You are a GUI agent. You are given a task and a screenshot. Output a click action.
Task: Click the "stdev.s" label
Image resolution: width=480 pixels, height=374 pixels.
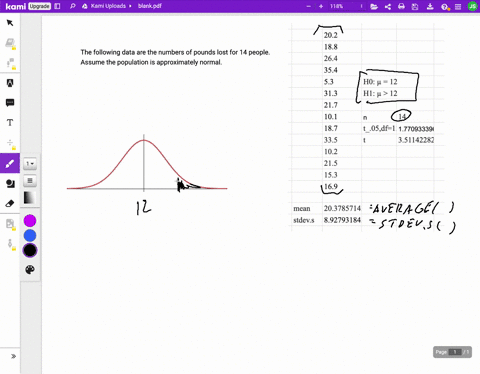tap(304, 220)
